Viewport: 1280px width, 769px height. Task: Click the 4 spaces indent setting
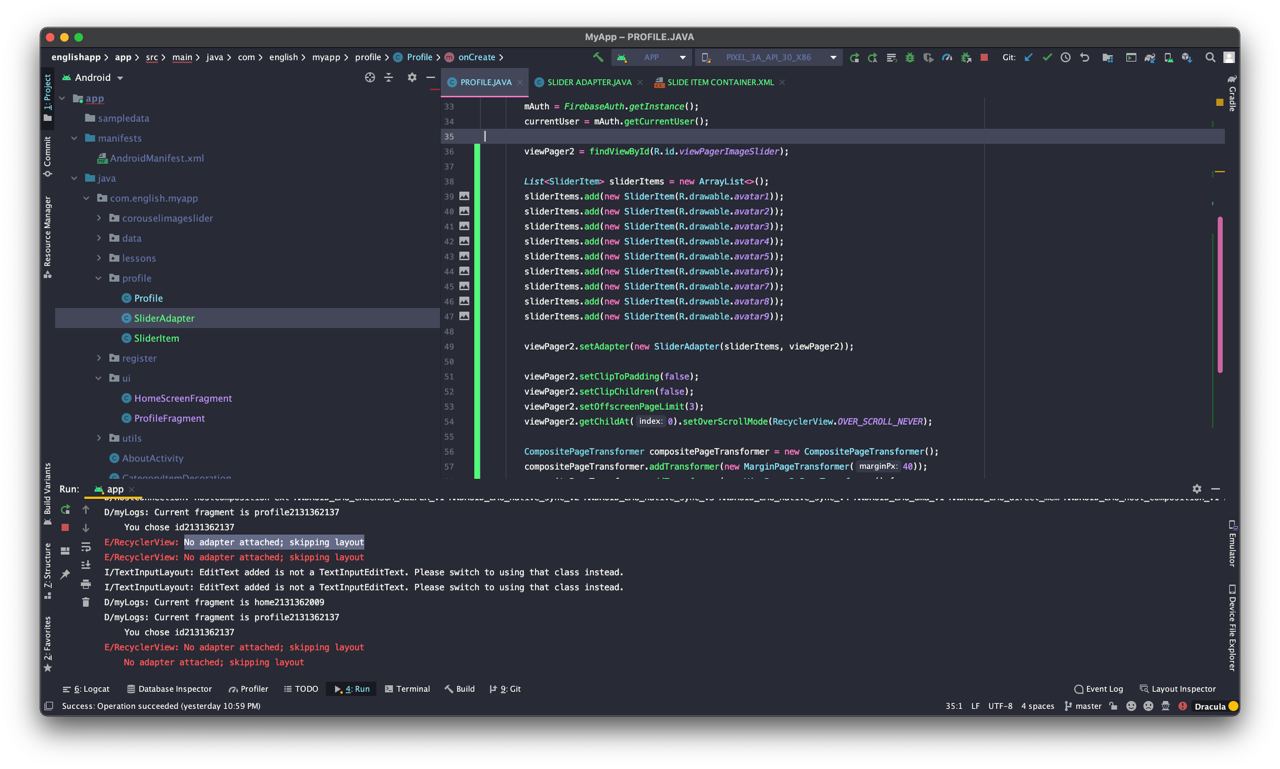click(x=1037, y=706)
